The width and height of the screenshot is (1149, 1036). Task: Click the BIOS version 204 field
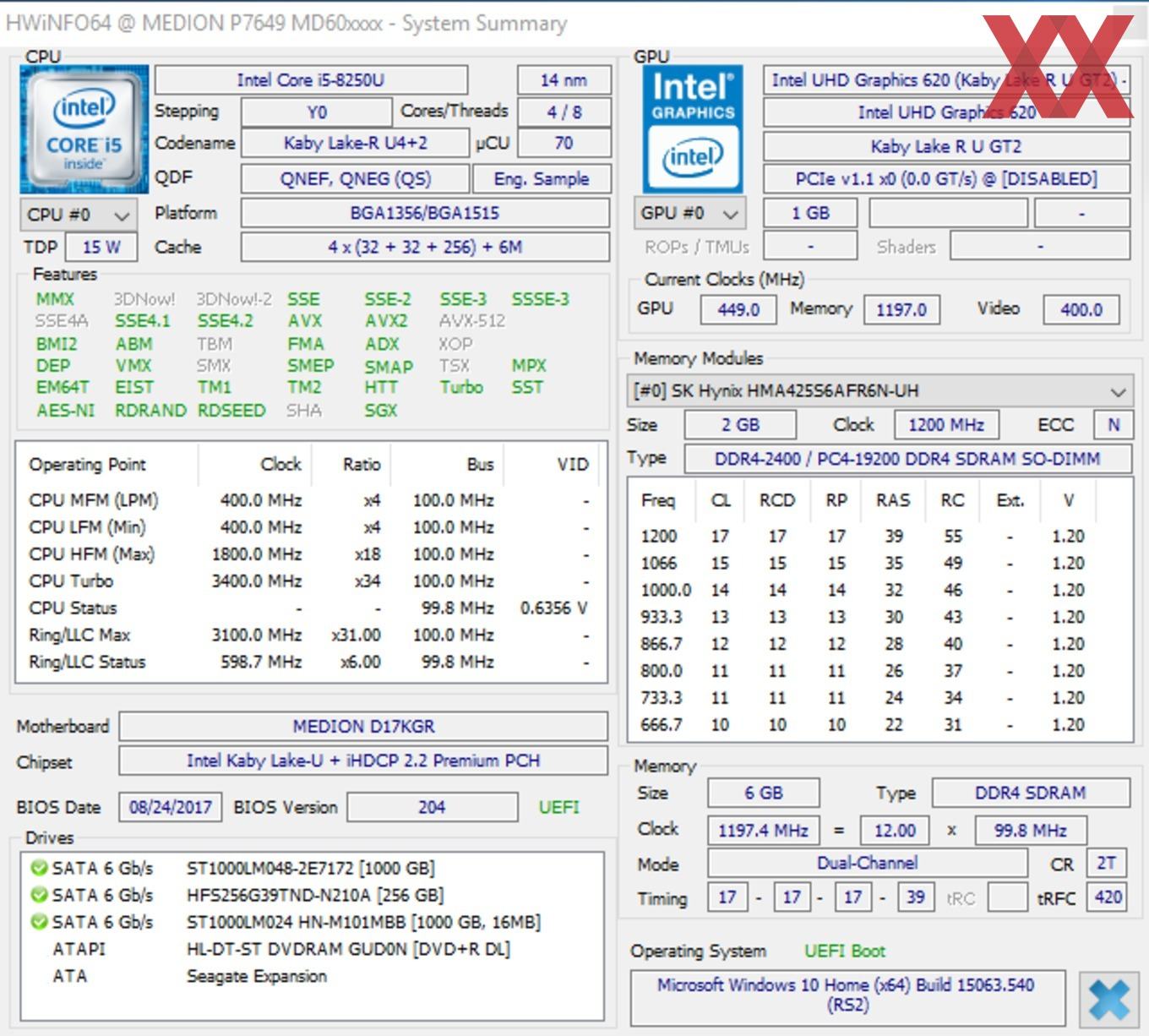(432, 808)
